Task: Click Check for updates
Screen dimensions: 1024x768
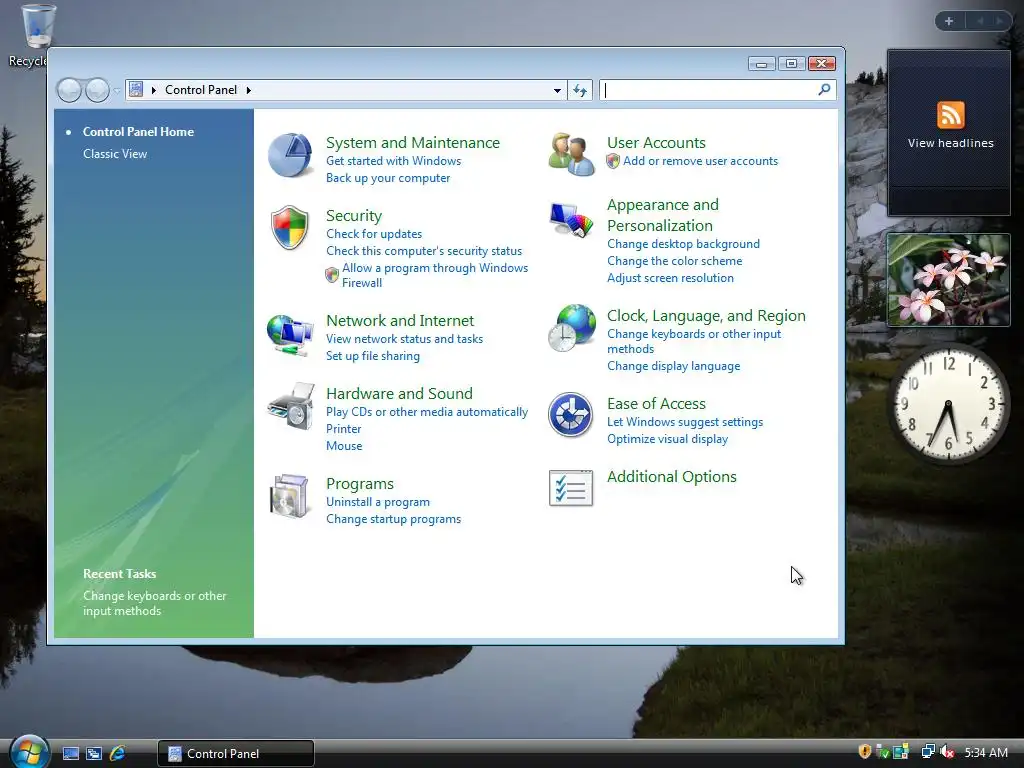Action: pos(374,234)
